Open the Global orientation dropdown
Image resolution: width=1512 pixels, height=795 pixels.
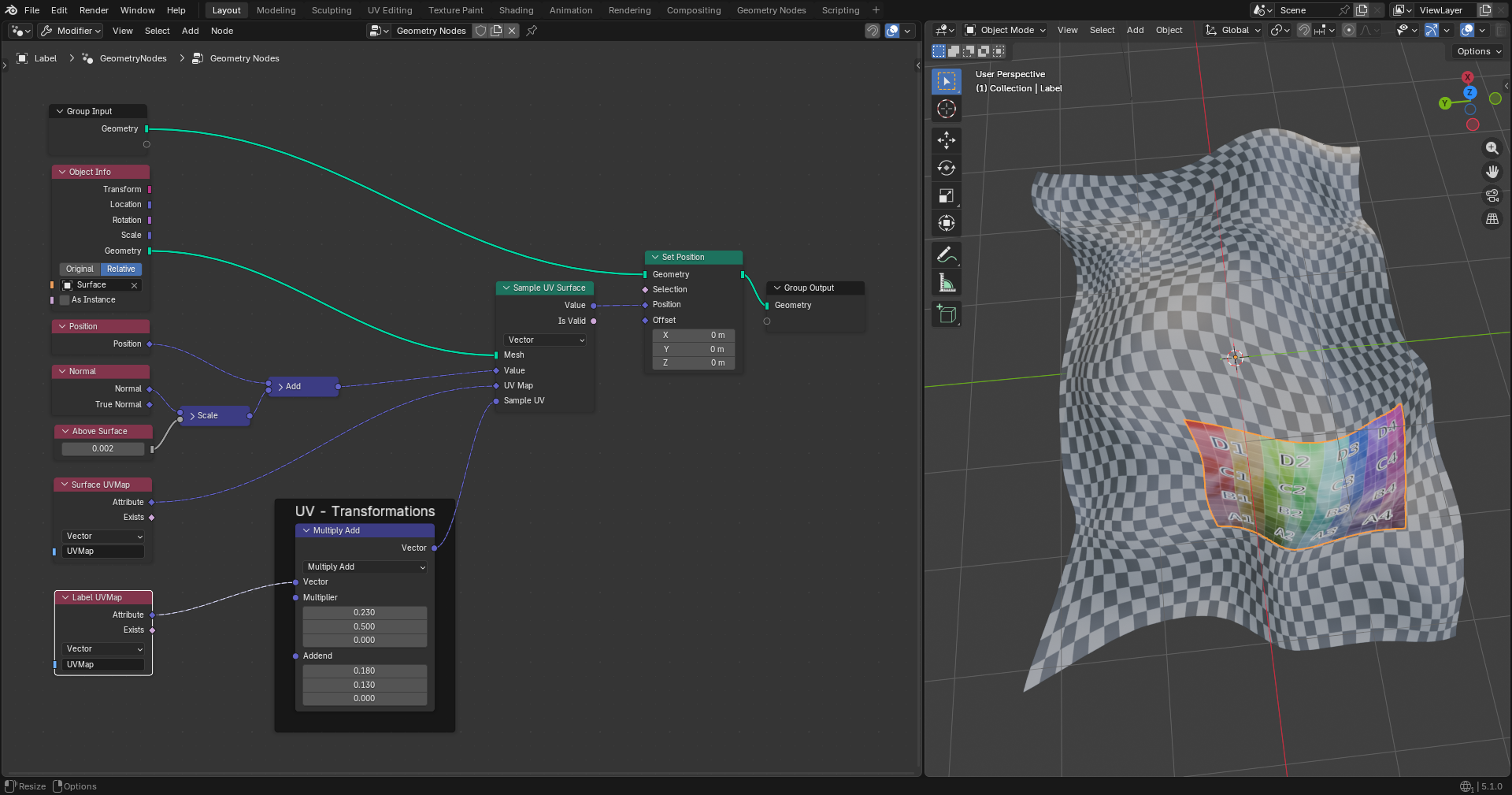coord(1233,30)
